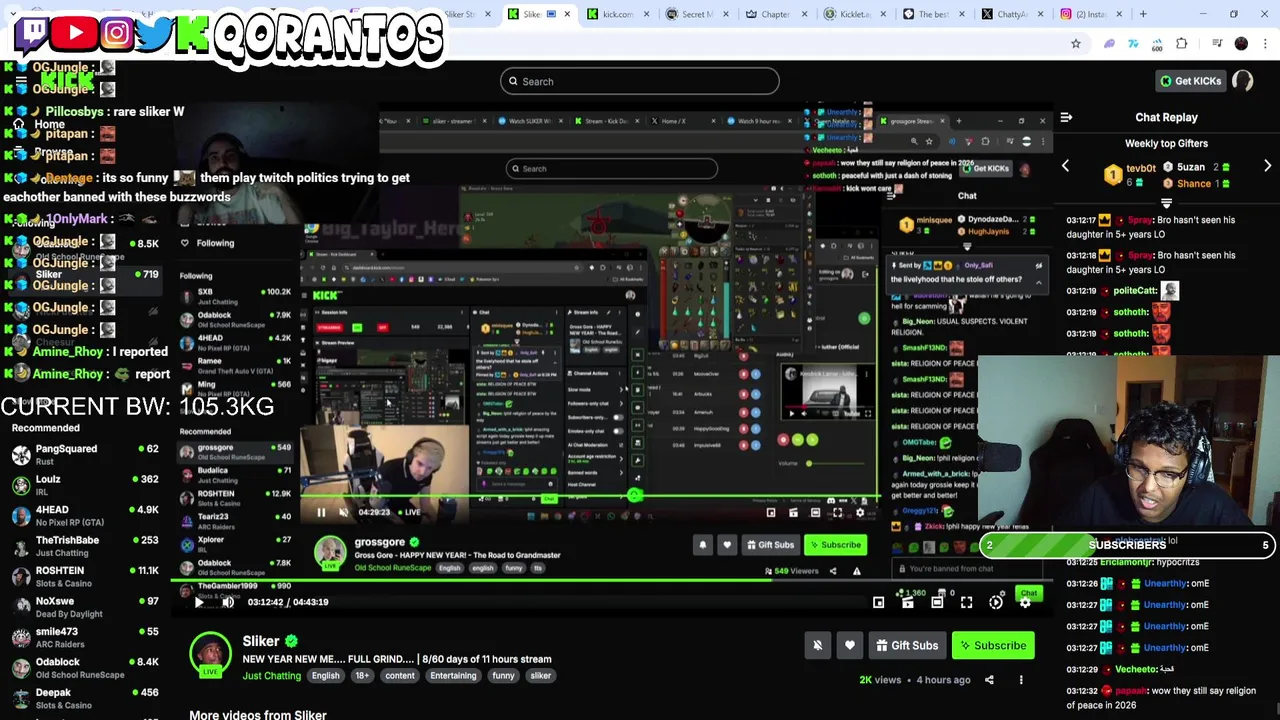Play the Sliker video replay

click(198, 602)
